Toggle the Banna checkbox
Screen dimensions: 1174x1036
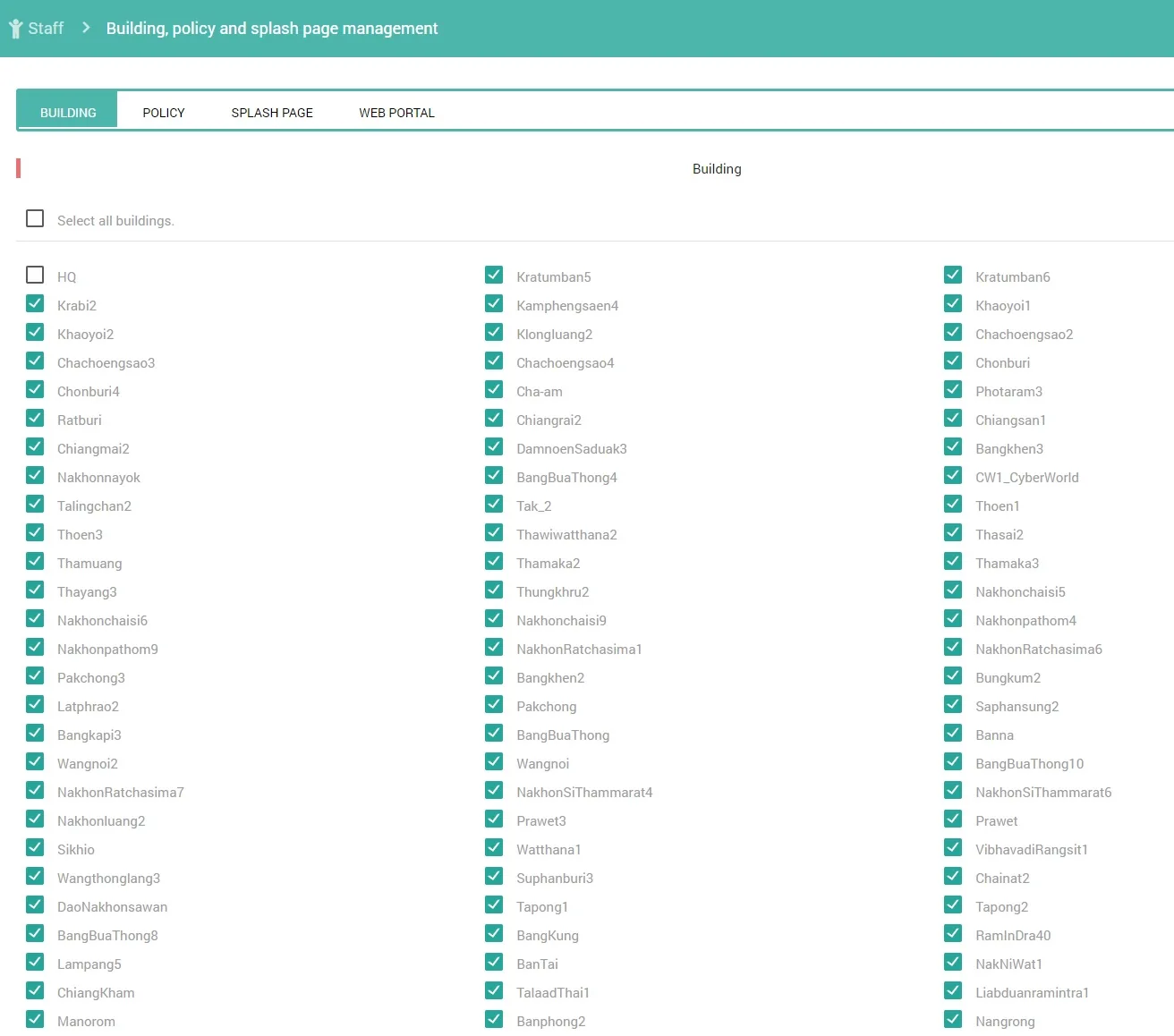[953, 733]
